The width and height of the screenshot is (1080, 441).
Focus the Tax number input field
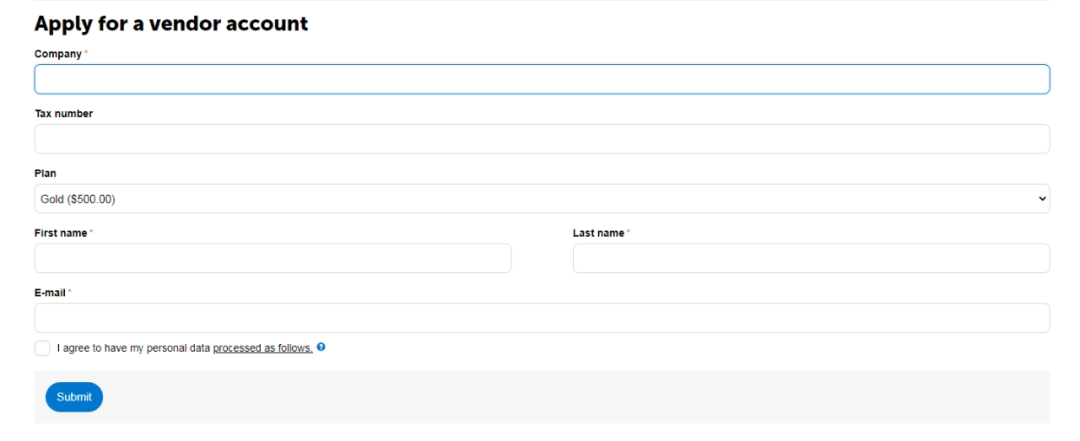[541, 139]
